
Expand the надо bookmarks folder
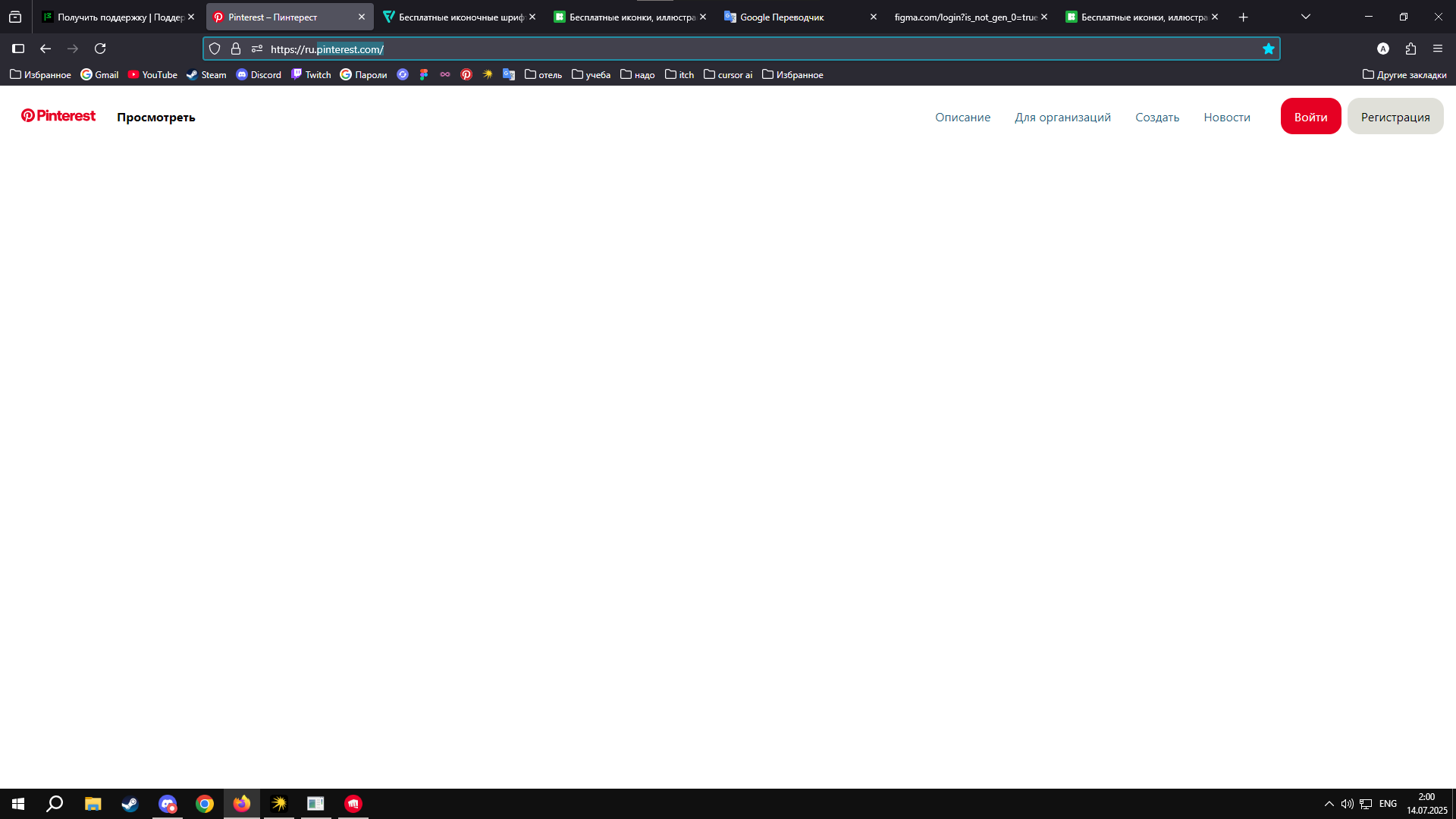tap(637, 74)
